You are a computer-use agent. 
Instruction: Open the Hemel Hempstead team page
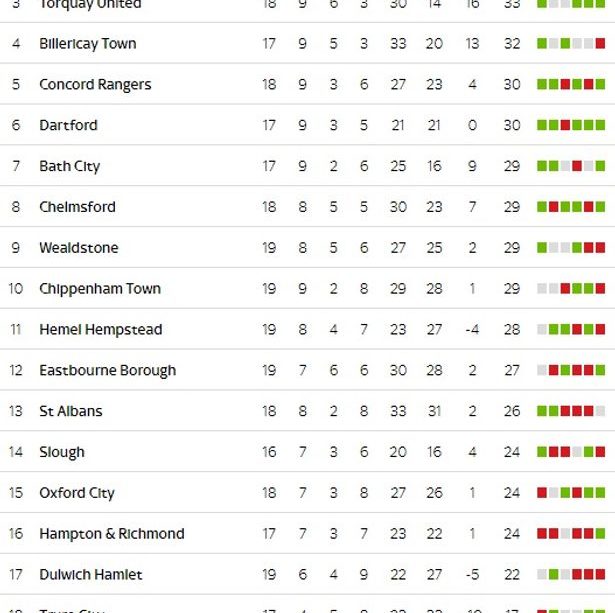pos(100,330)
